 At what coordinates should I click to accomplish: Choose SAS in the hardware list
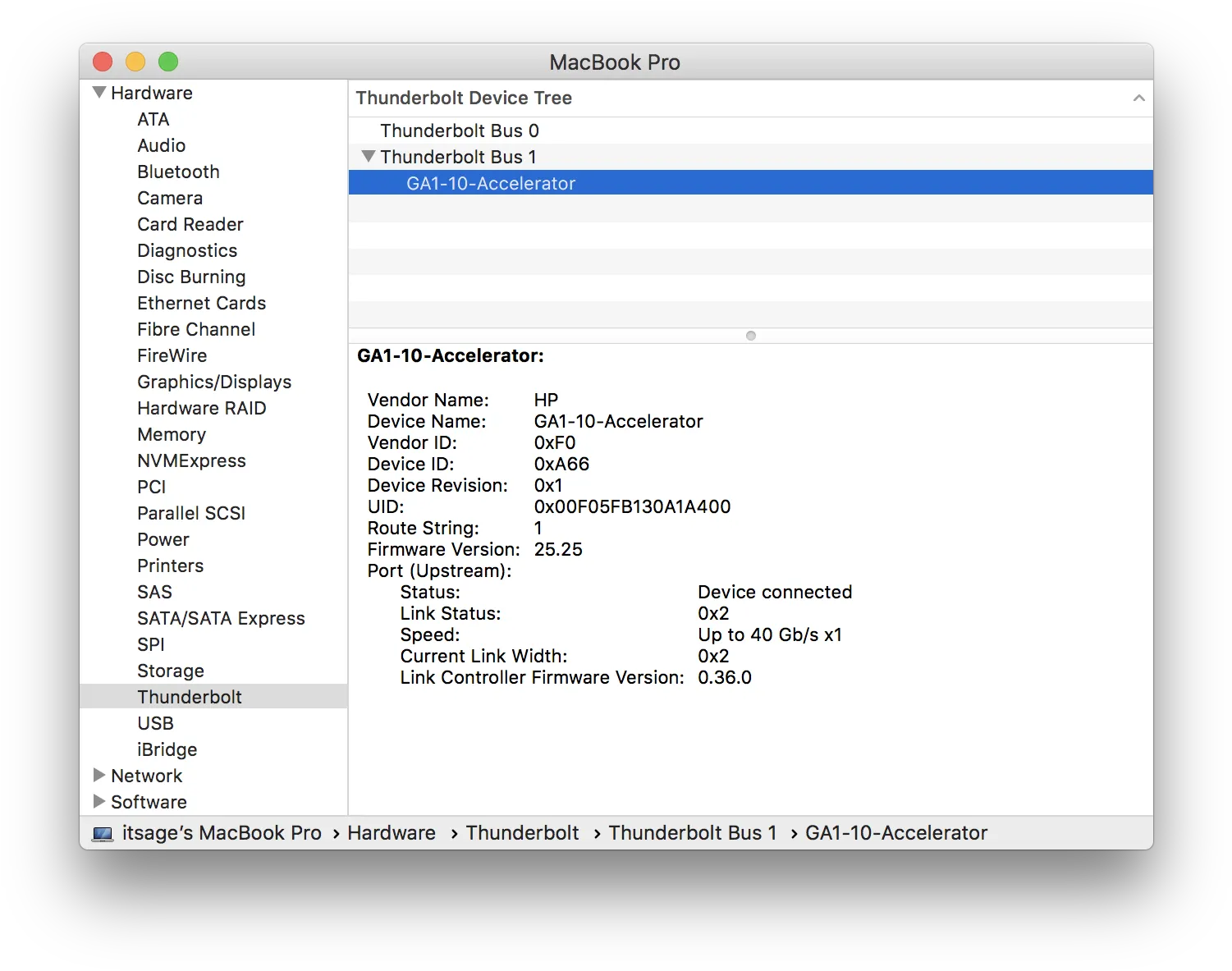pyautogui.click(x=155, y=592)
